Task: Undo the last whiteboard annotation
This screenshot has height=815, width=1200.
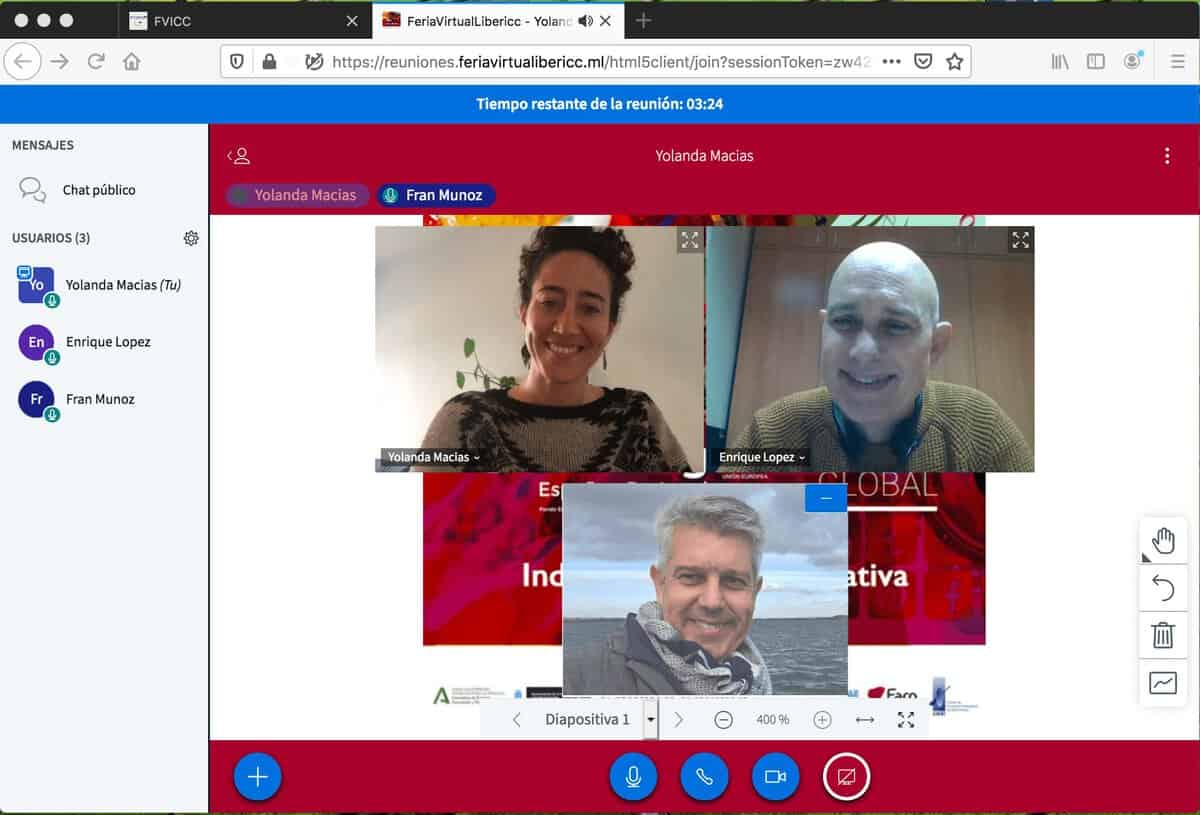Action: [x=1163, y=588]
